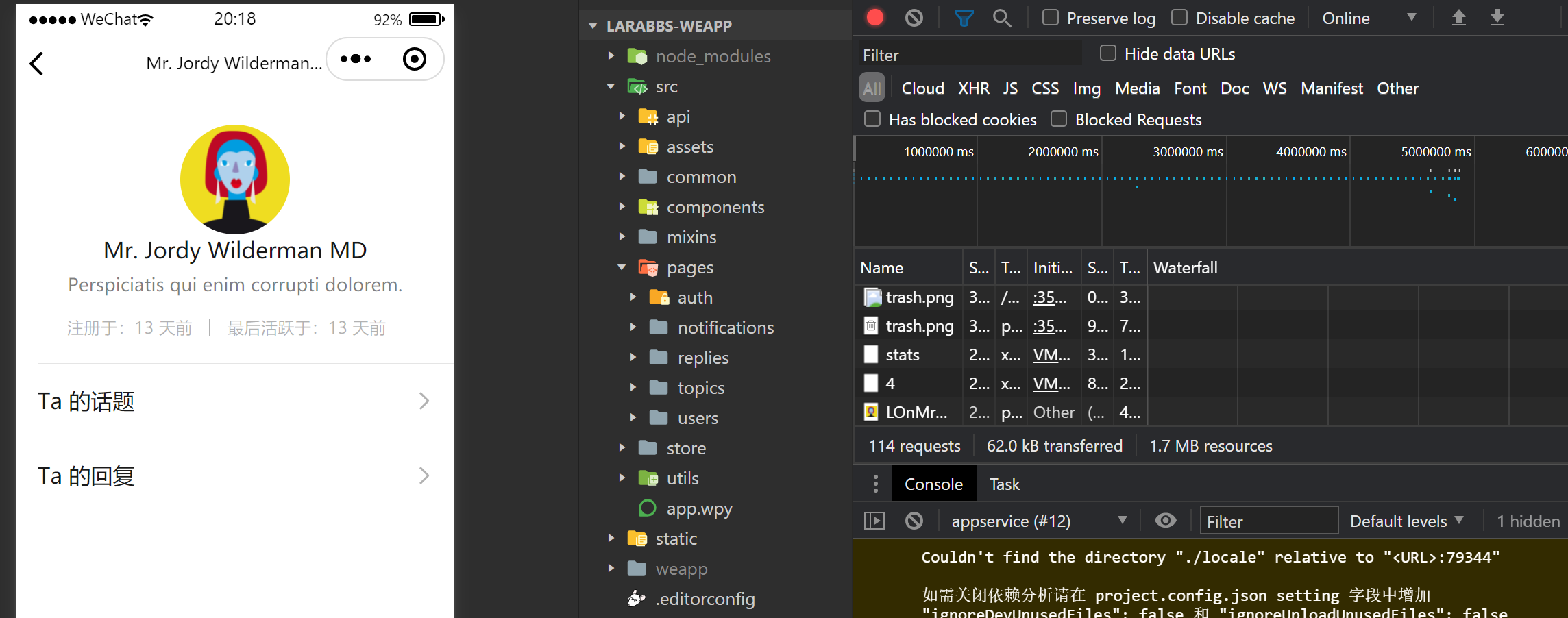Select the Img filter type
Viewport: 1568px width, 618px height.
1086,88
